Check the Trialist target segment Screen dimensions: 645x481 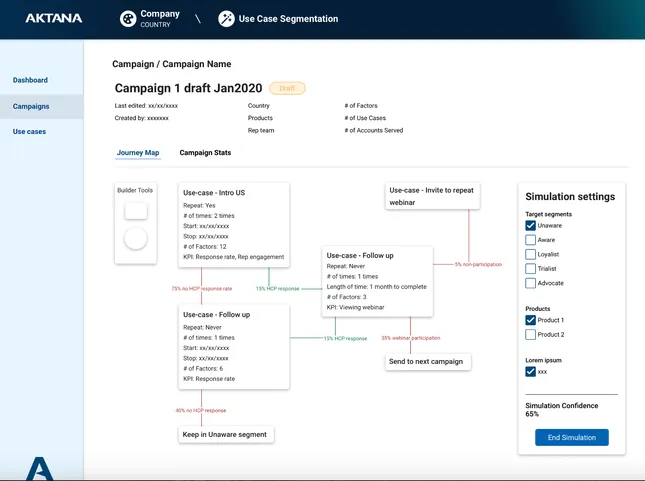pos(530,269)
